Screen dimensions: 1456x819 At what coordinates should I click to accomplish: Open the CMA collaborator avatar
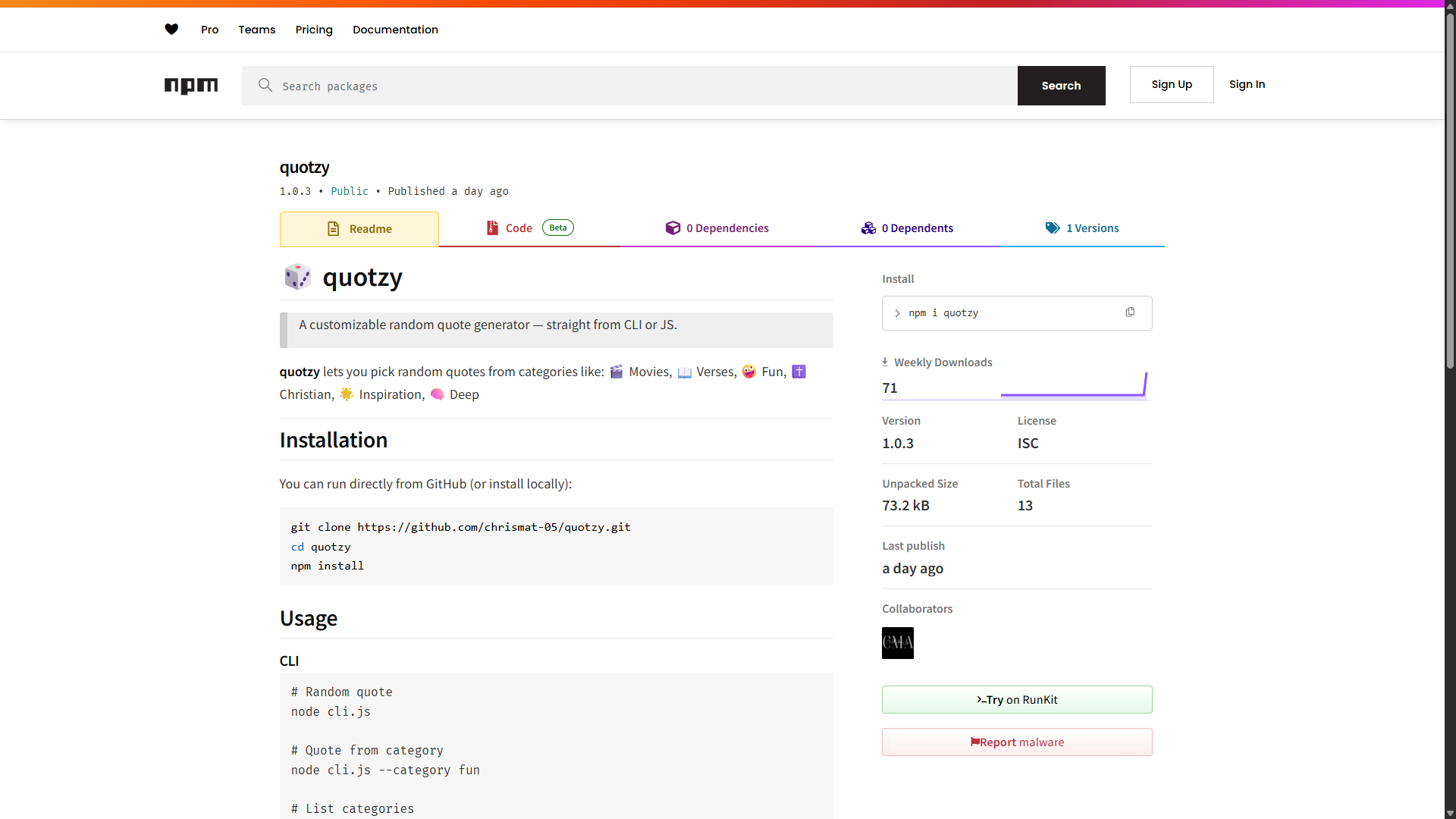898,643
